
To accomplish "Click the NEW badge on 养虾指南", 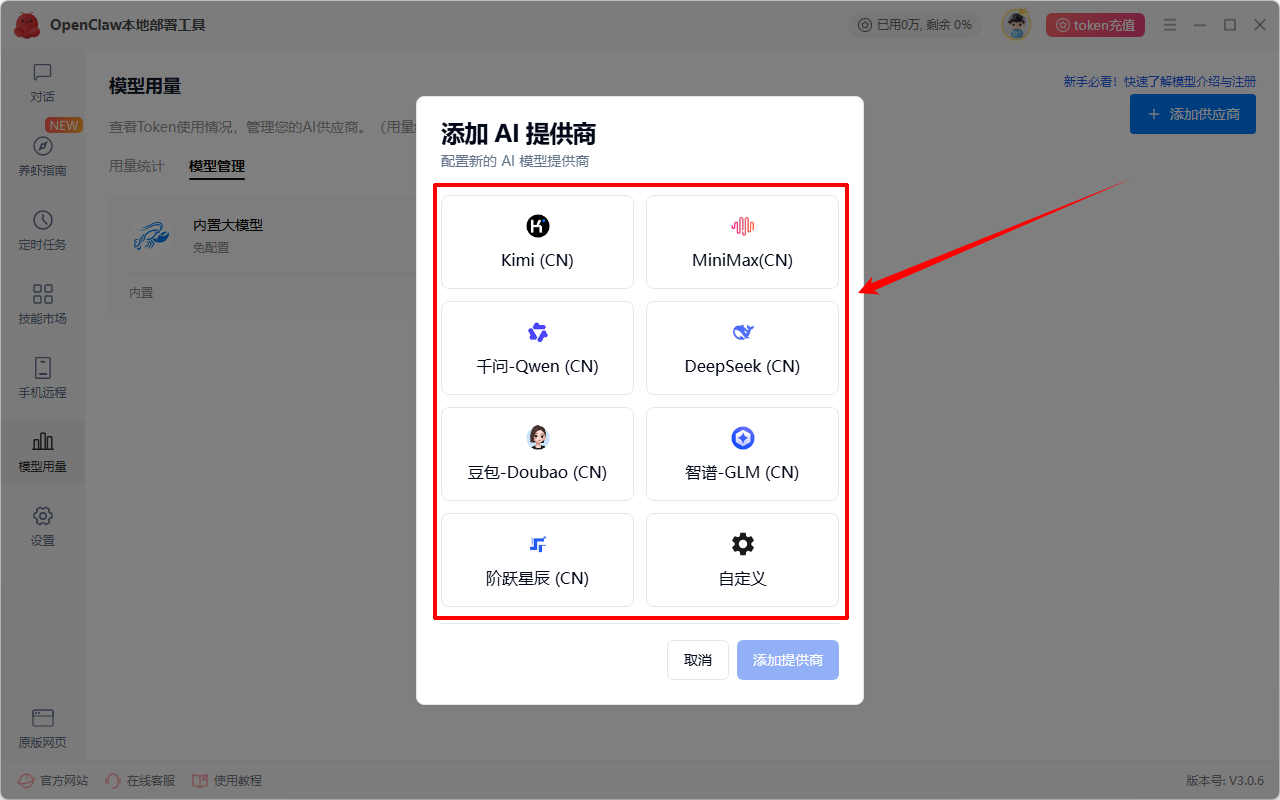I will [x=64, y=126].
